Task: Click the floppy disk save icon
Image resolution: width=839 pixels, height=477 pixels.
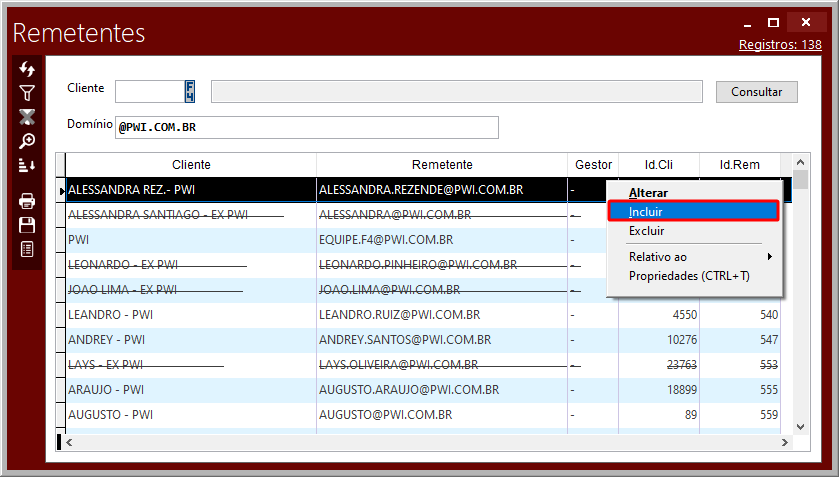Action: pyautogui.click(x=27, y=225)
